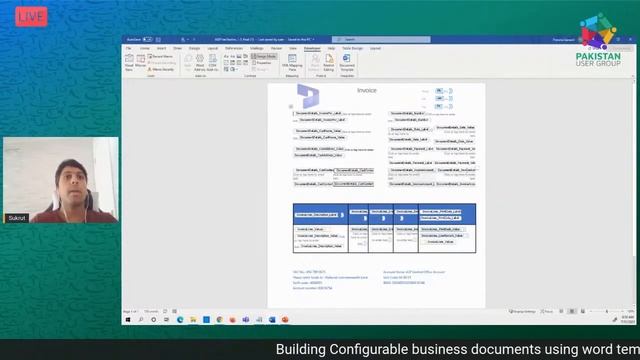Open Microsoft Teams from taskbar

coord(246,320)
